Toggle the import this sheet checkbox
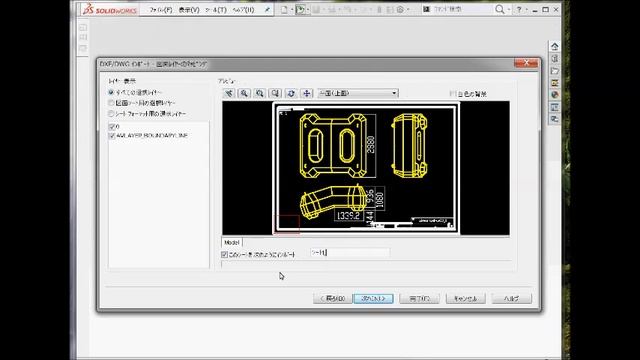Viewport: 640px width, 360px height. (x=224, y=254)
